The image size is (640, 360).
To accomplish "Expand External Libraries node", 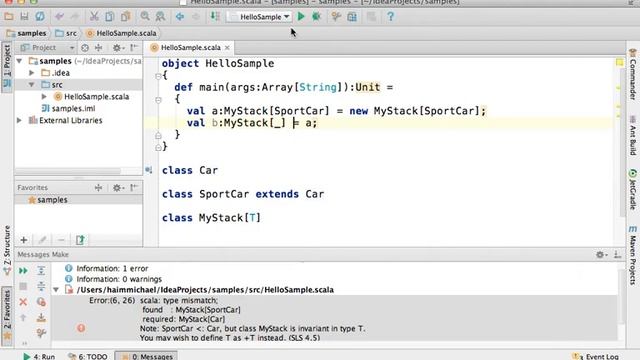I will tap(19, 120).
